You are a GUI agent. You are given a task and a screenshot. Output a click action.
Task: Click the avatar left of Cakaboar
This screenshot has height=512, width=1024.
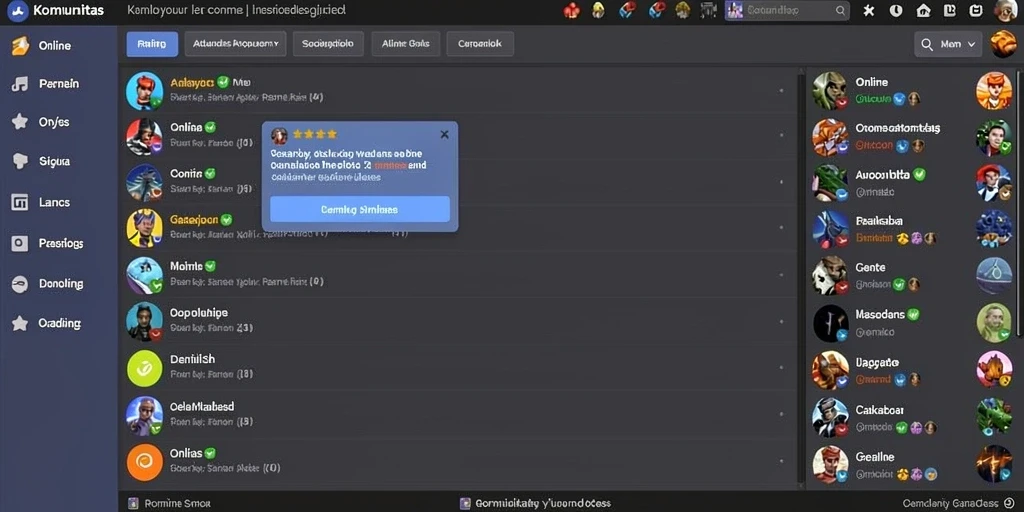(x=830, y=418)
